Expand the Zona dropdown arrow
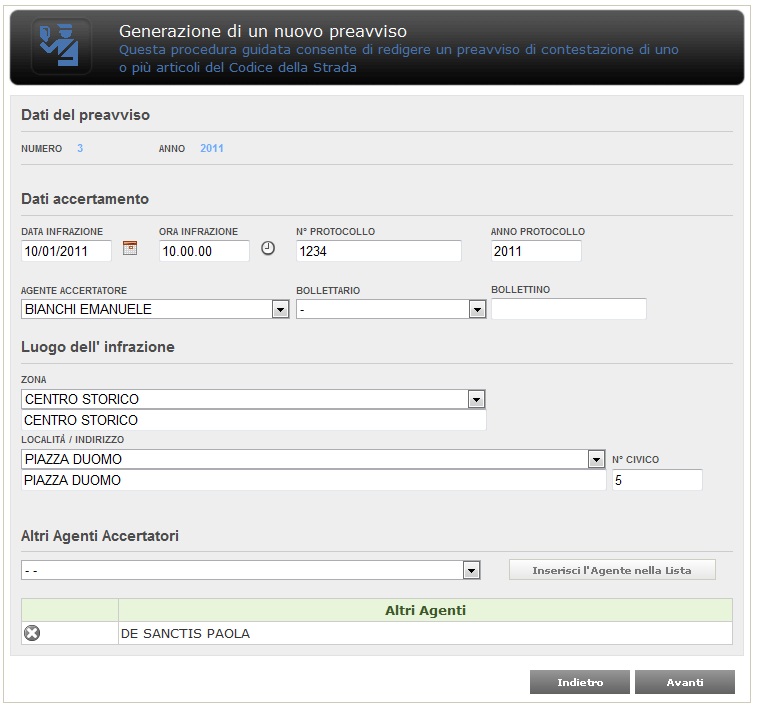 [x=476, y=400]
